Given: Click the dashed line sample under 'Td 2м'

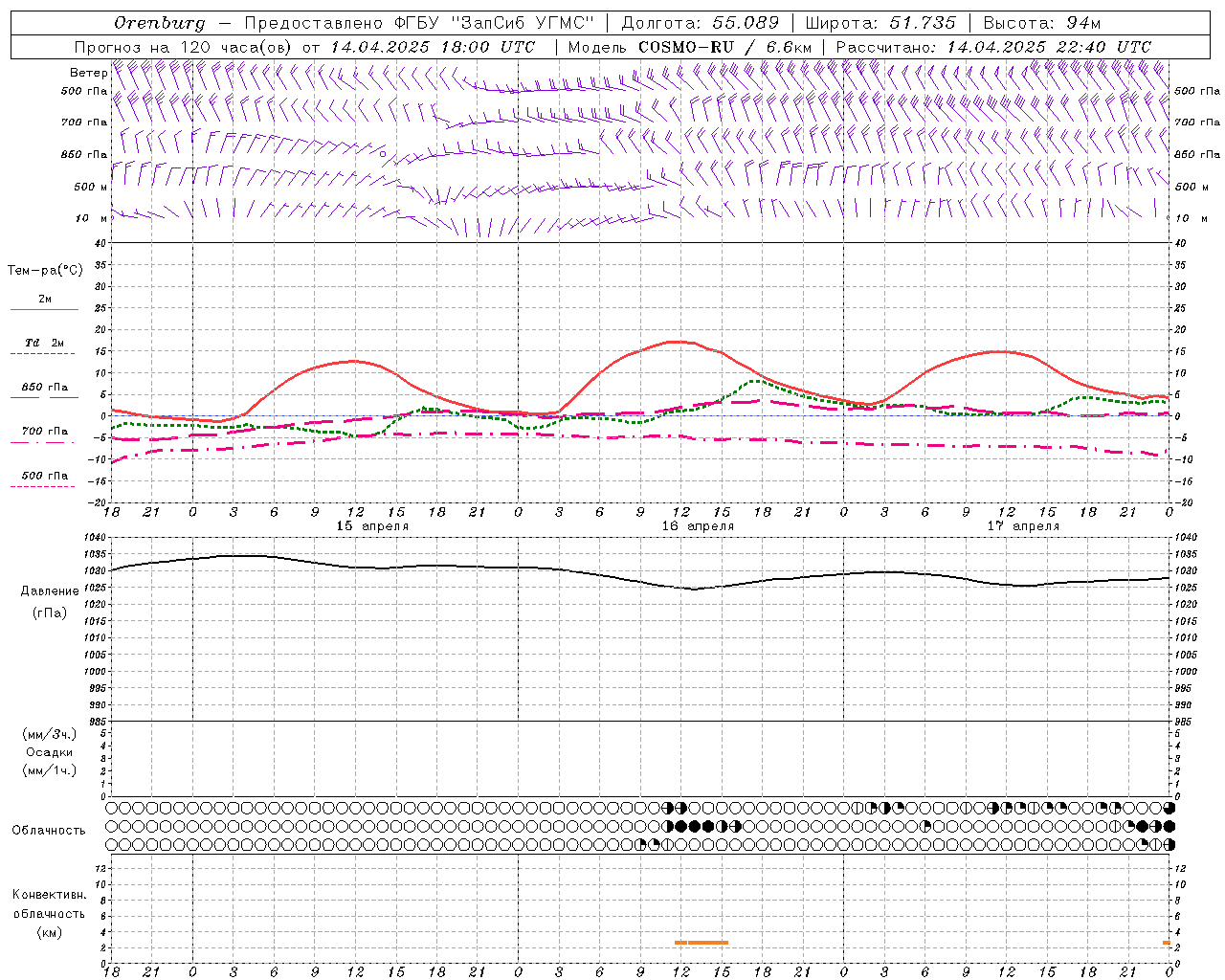Looking at the screenshot, I should click(x=42, y=354).
